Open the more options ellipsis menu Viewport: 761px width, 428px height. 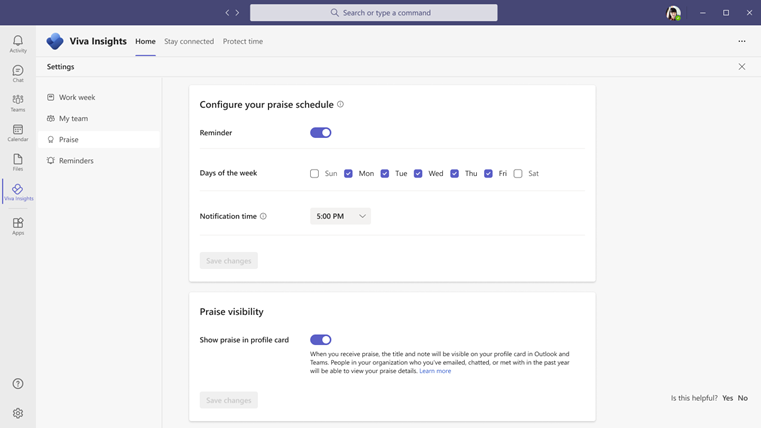tap(742, 42)
